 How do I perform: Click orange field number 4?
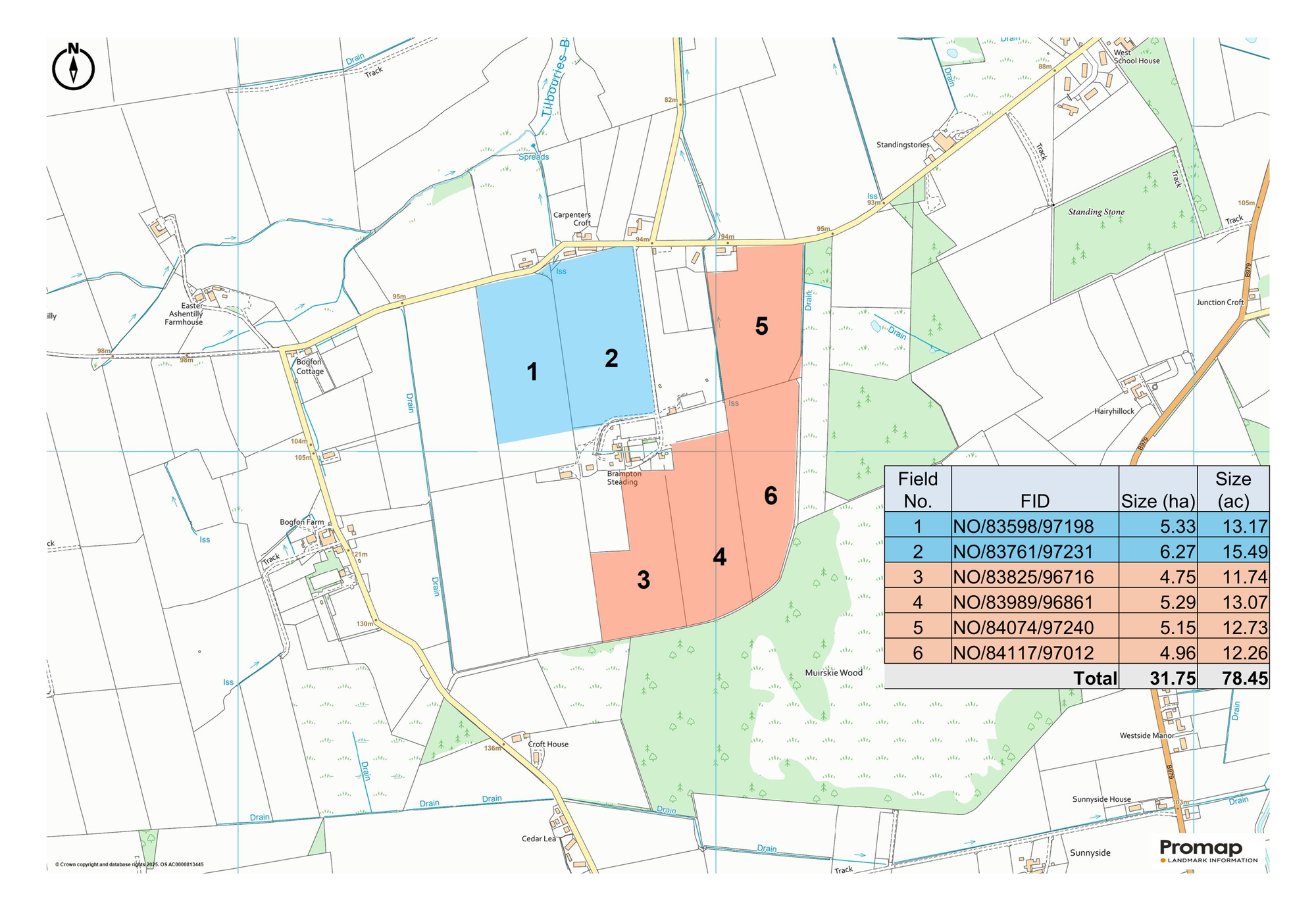coord(719,557)
